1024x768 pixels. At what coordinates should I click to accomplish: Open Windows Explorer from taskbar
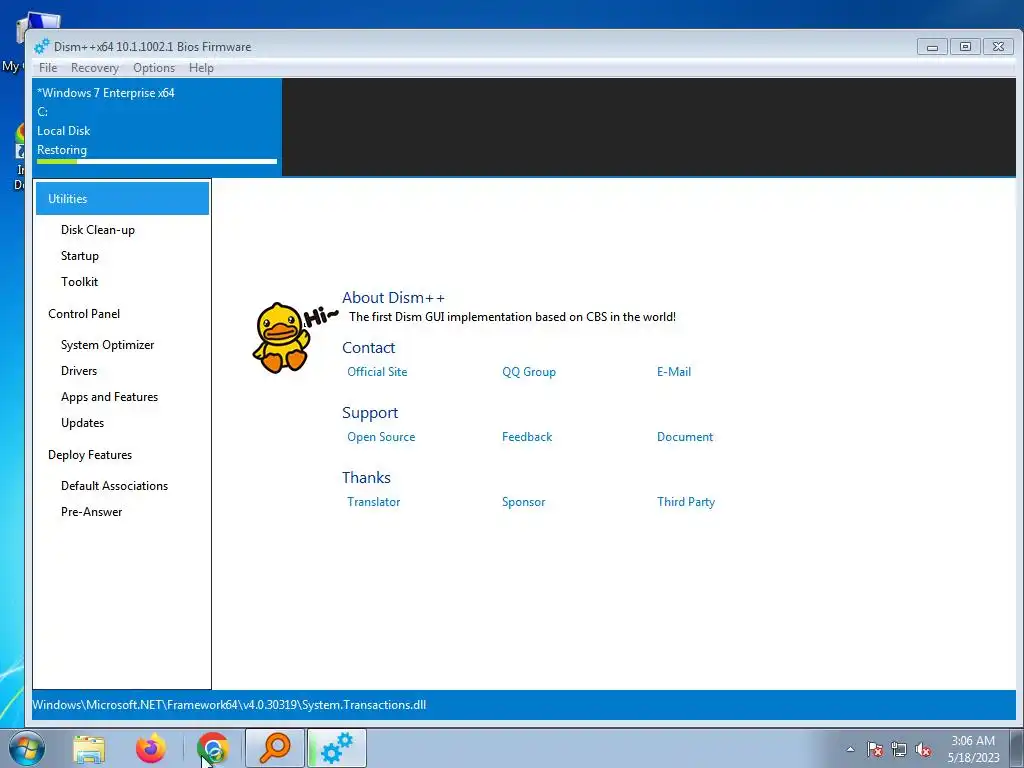[x=89, y=749]
